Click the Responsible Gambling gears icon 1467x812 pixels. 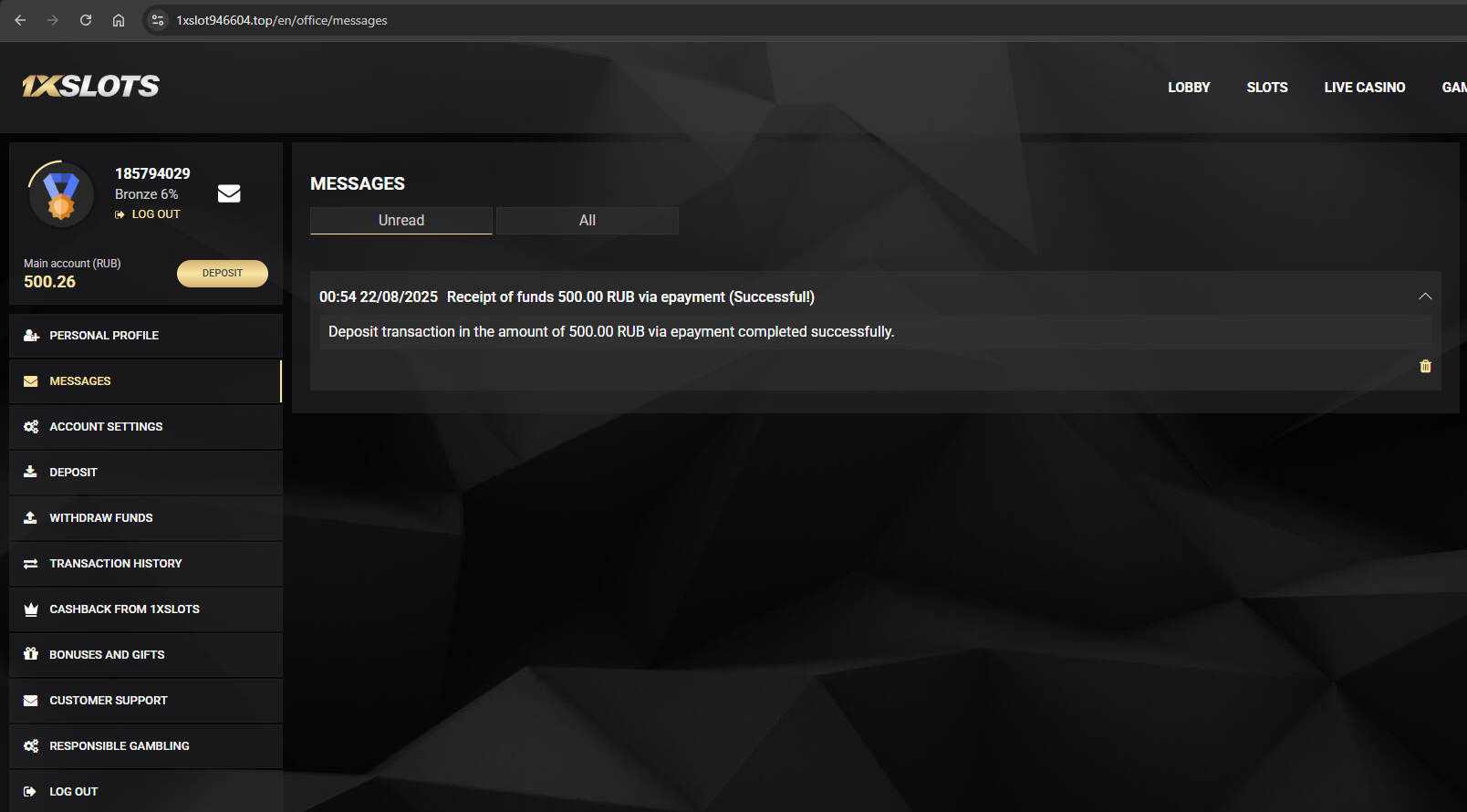[x=31, y=746]
